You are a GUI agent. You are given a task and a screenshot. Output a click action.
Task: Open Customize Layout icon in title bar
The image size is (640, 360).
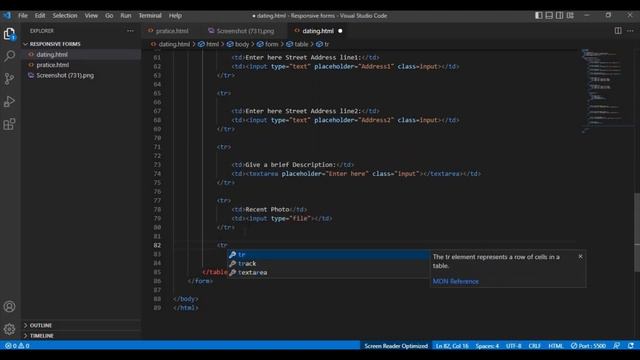[x=570, y=16]
